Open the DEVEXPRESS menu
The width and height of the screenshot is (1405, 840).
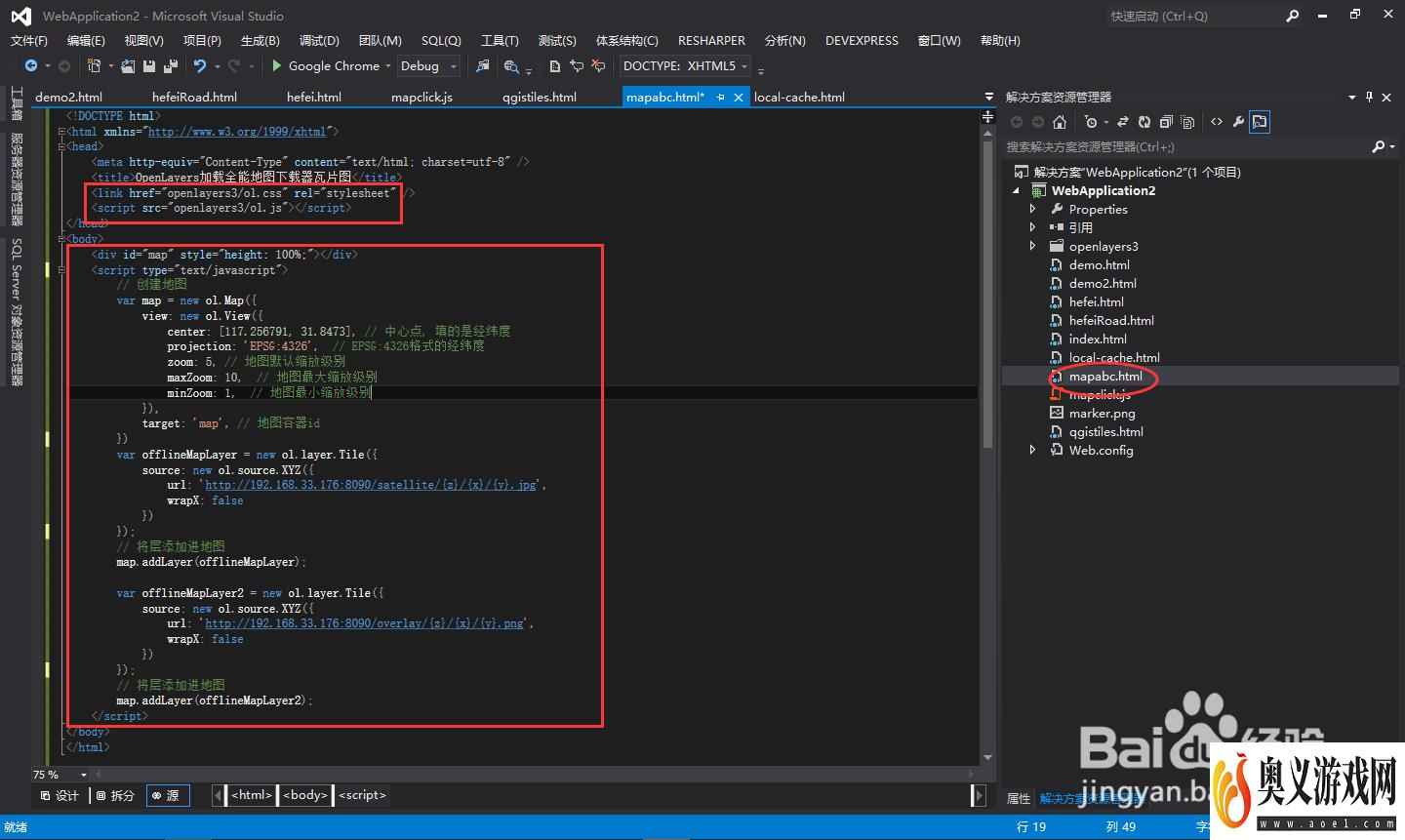click(x=862, y=40)
